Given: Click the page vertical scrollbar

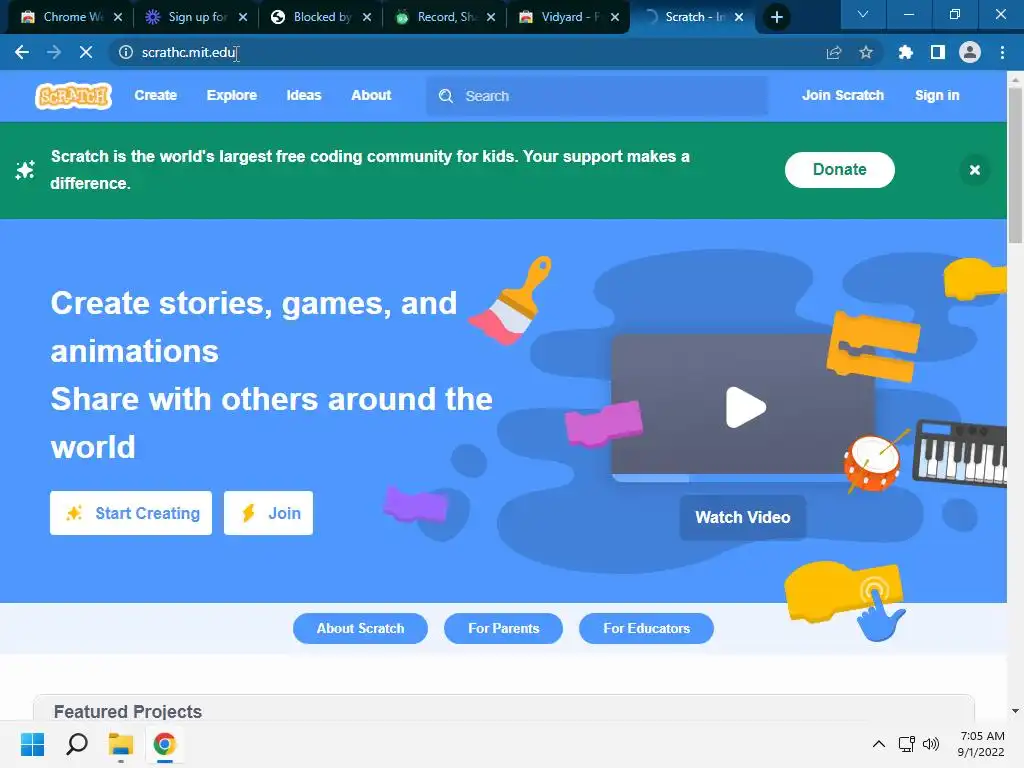Looking at the screenshot, I should tap(1015, 166).
